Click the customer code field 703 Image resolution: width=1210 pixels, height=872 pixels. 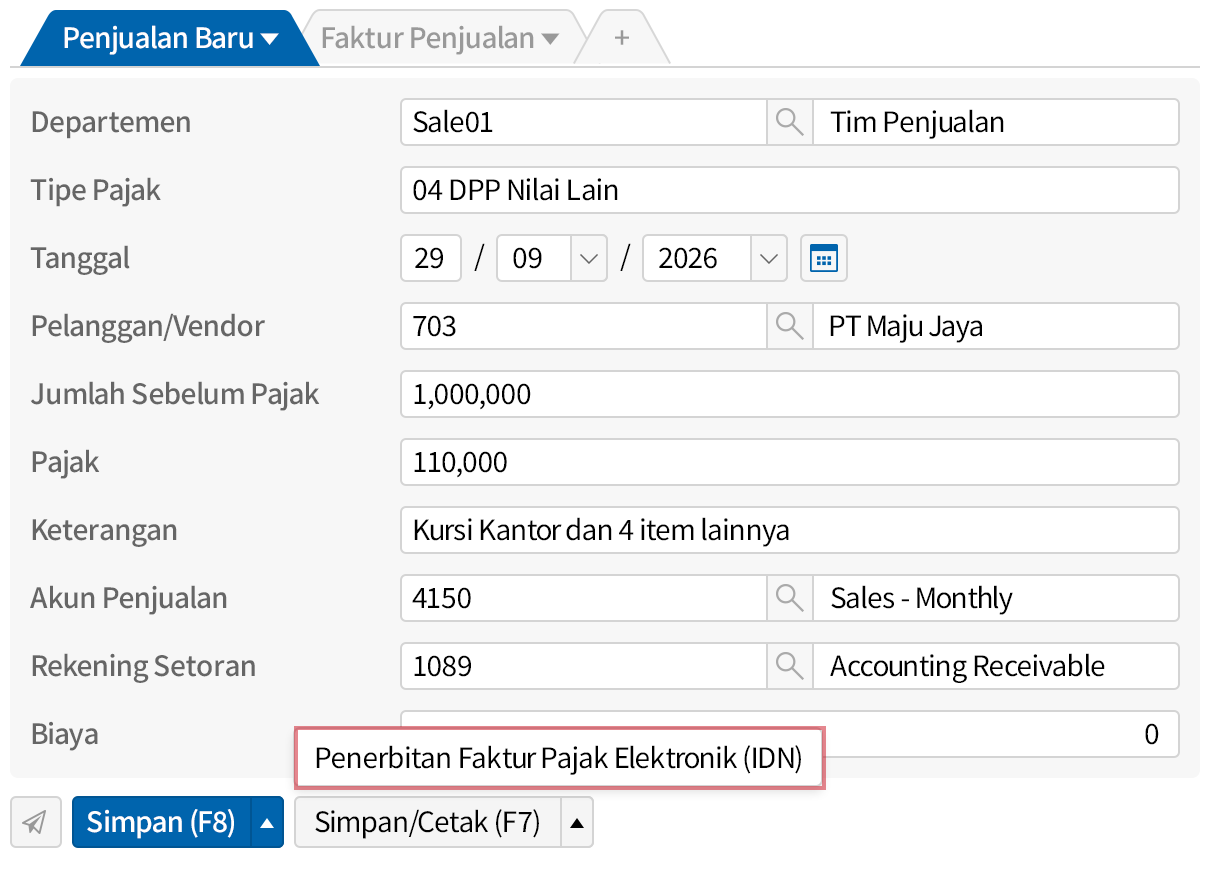584,326
